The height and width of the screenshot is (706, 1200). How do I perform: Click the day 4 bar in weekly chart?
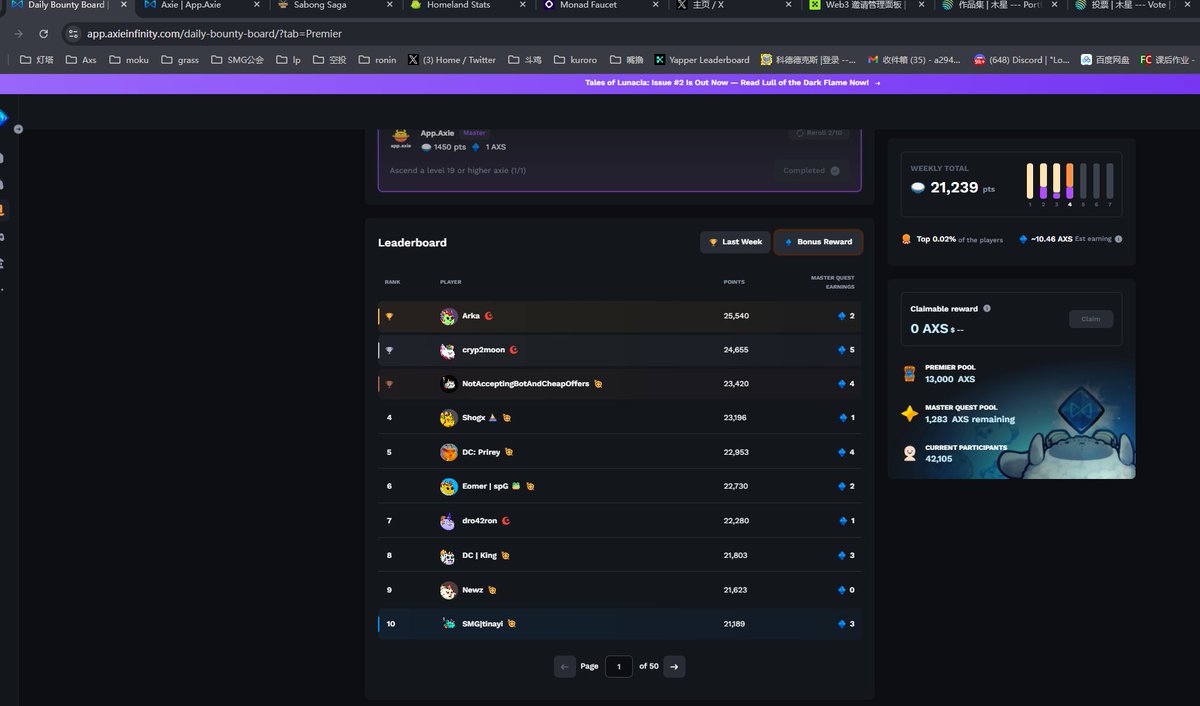point(1070,180)
